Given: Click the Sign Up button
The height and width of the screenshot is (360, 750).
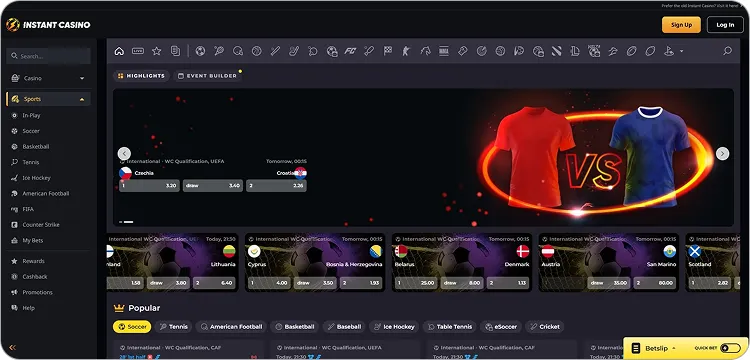Looking at the screenshot, I should click(x=681, y=25).
